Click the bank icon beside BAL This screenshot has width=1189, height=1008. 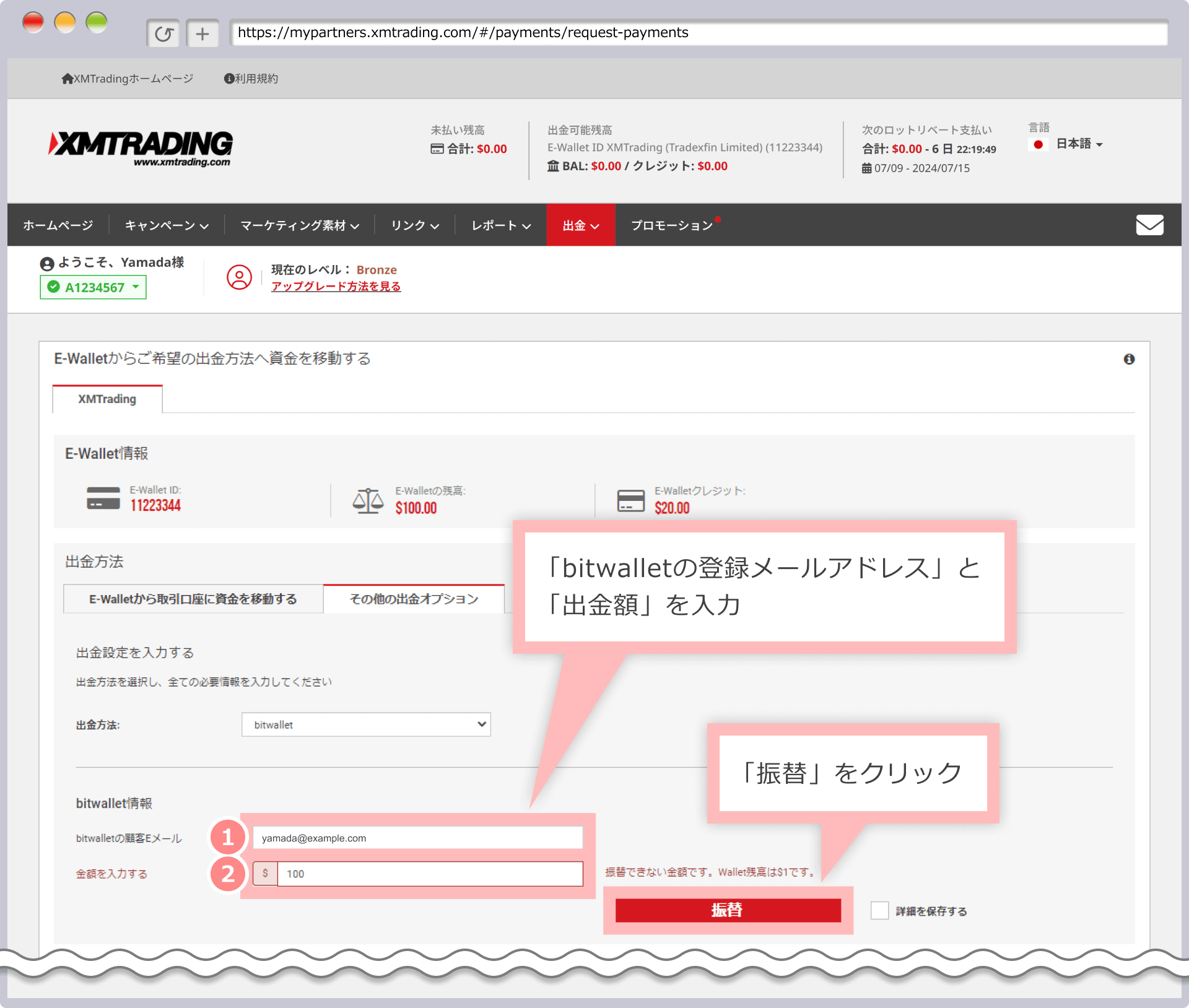pos(553,166)
